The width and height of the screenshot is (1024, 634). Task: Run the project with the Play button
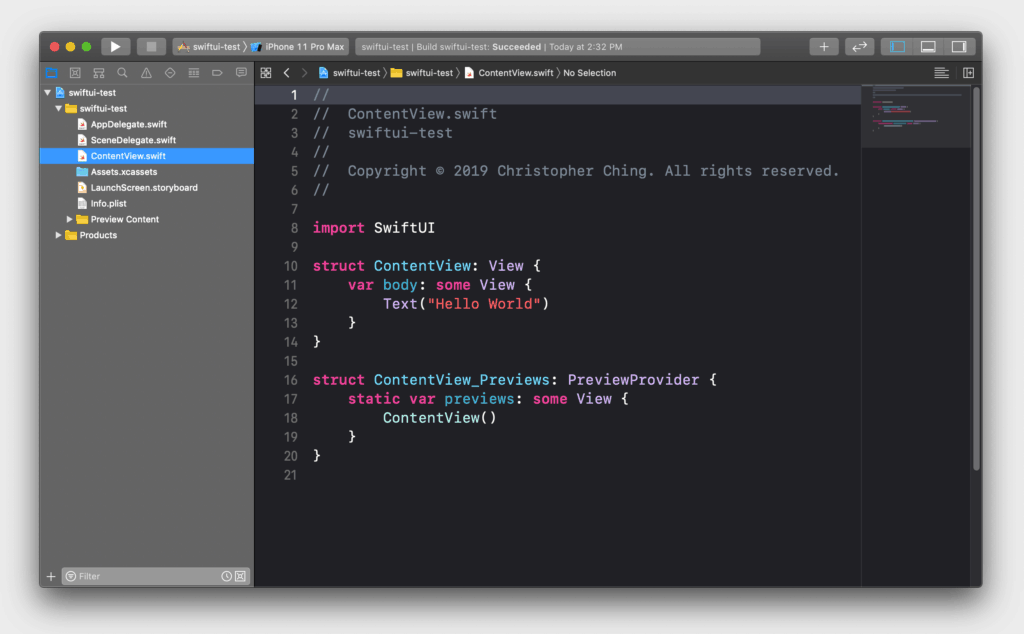point(115,46)
